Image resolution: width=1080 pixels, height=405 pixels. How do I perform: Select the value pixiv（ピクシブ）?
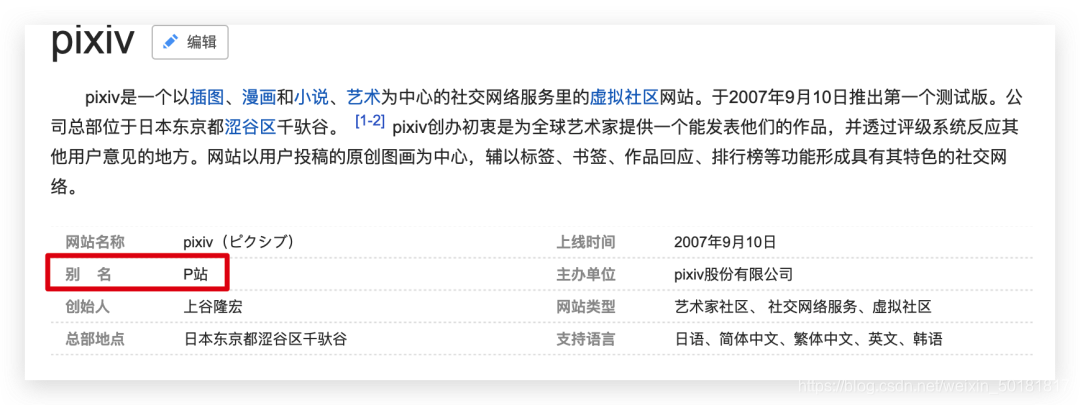tap(239, 242)
